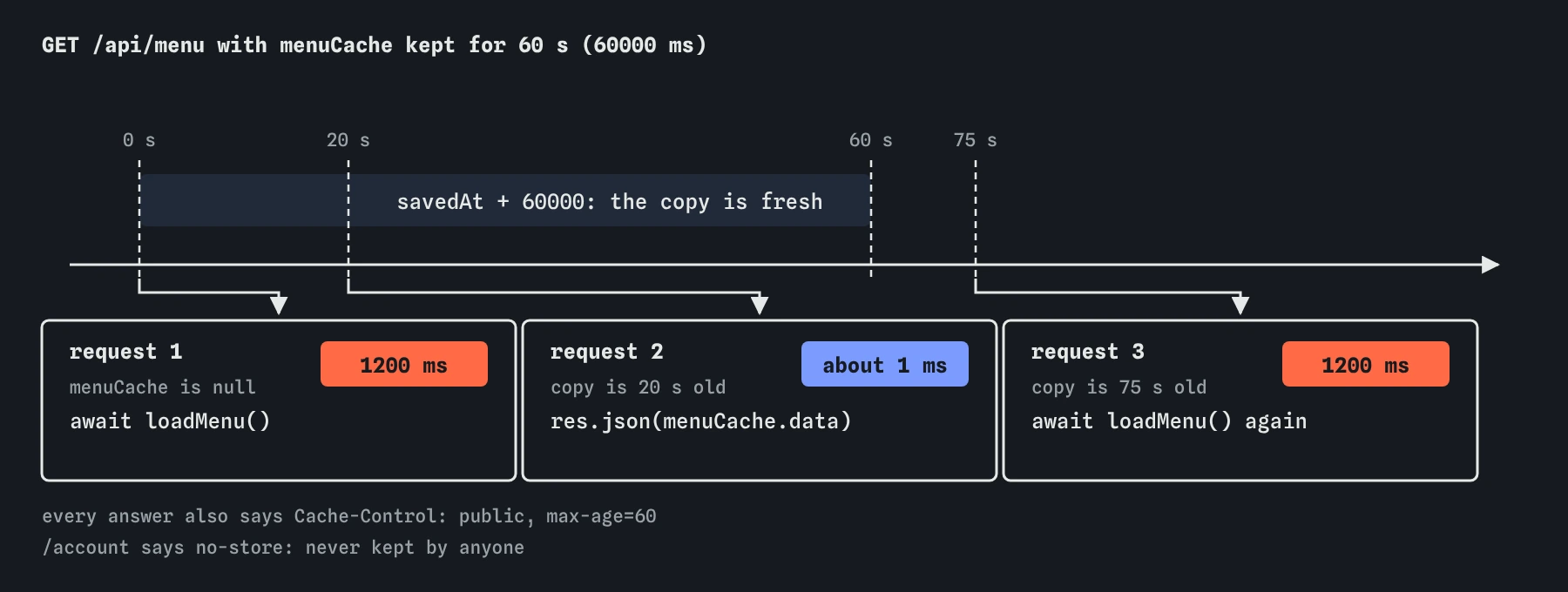
Task: Click the '60 s' timeline label
Action: click(871, 140)
